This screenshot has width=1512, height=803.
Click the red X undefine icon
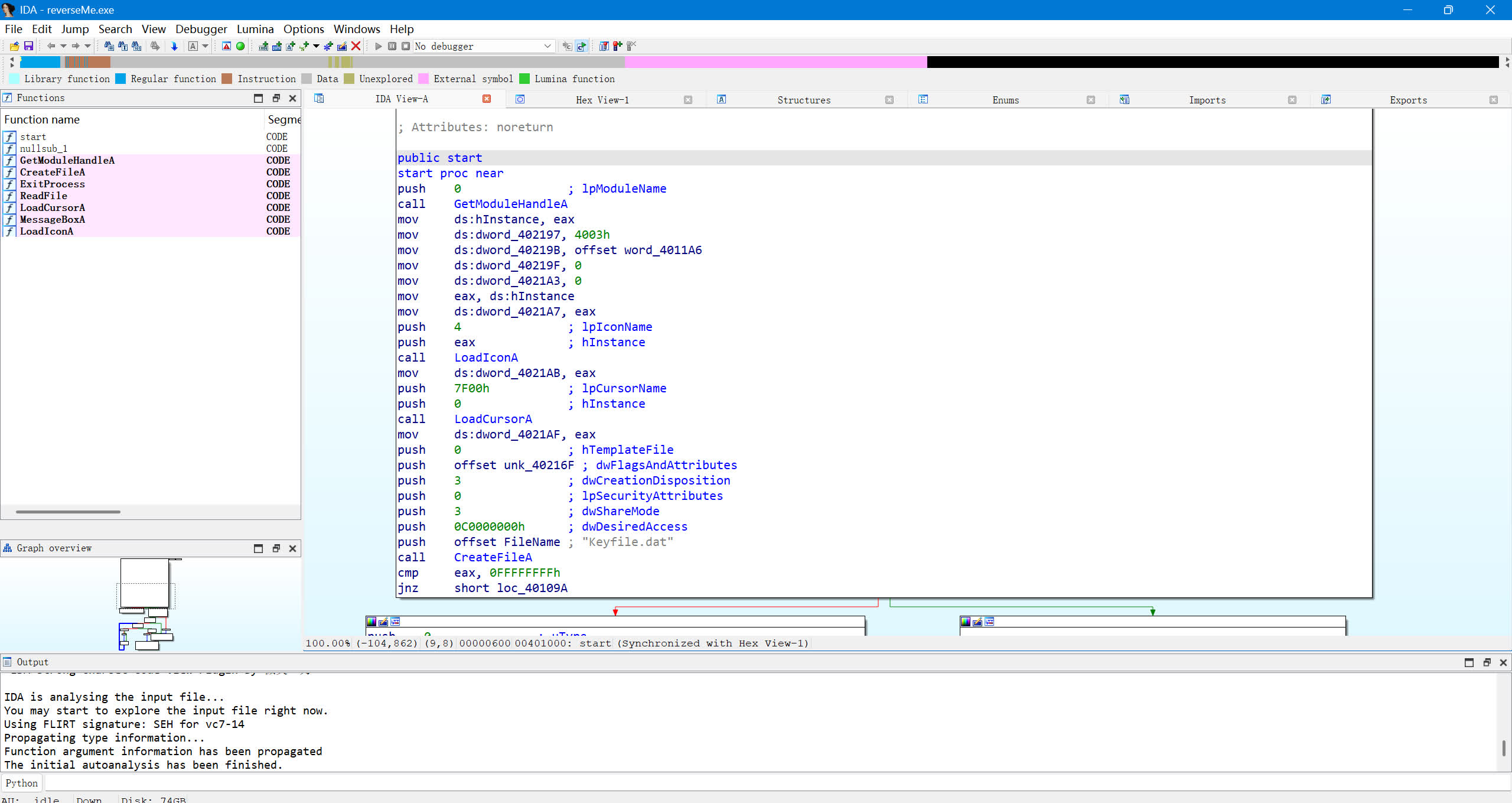(356, 46)
